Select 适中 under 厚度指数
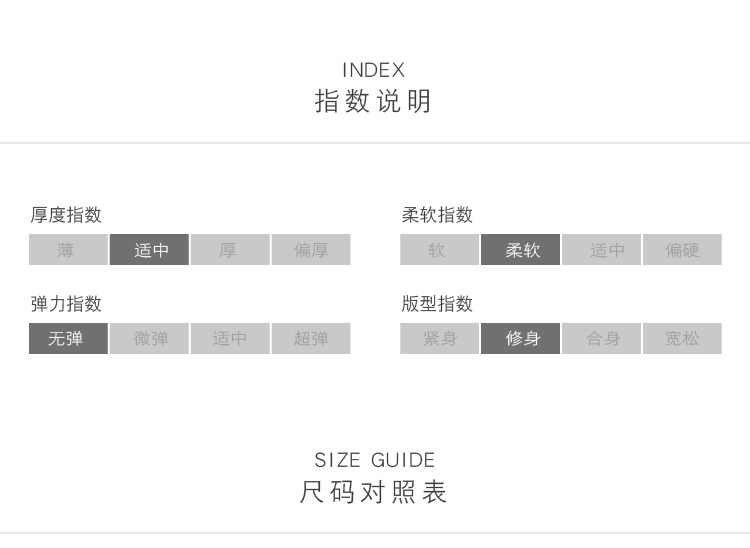 (149, 250)
